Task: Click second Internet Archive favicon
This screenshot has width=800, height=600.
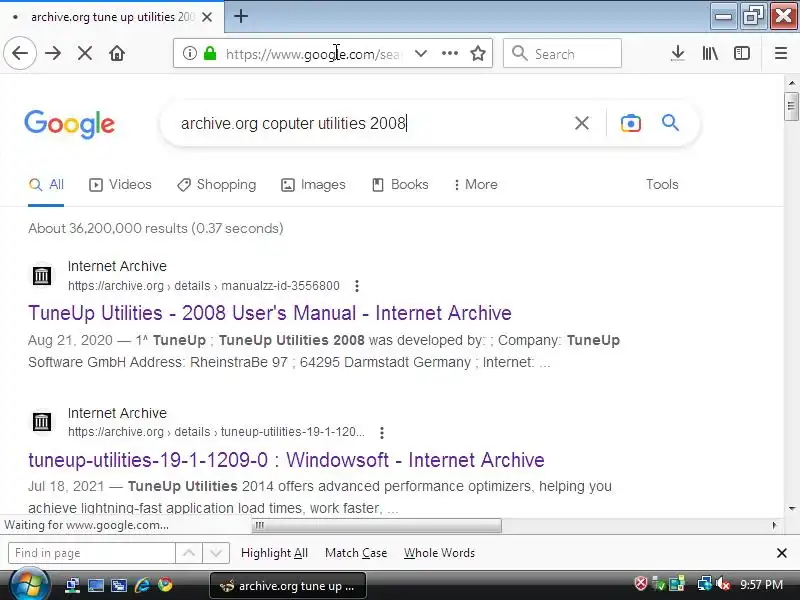Action: (x=42, y=422)
